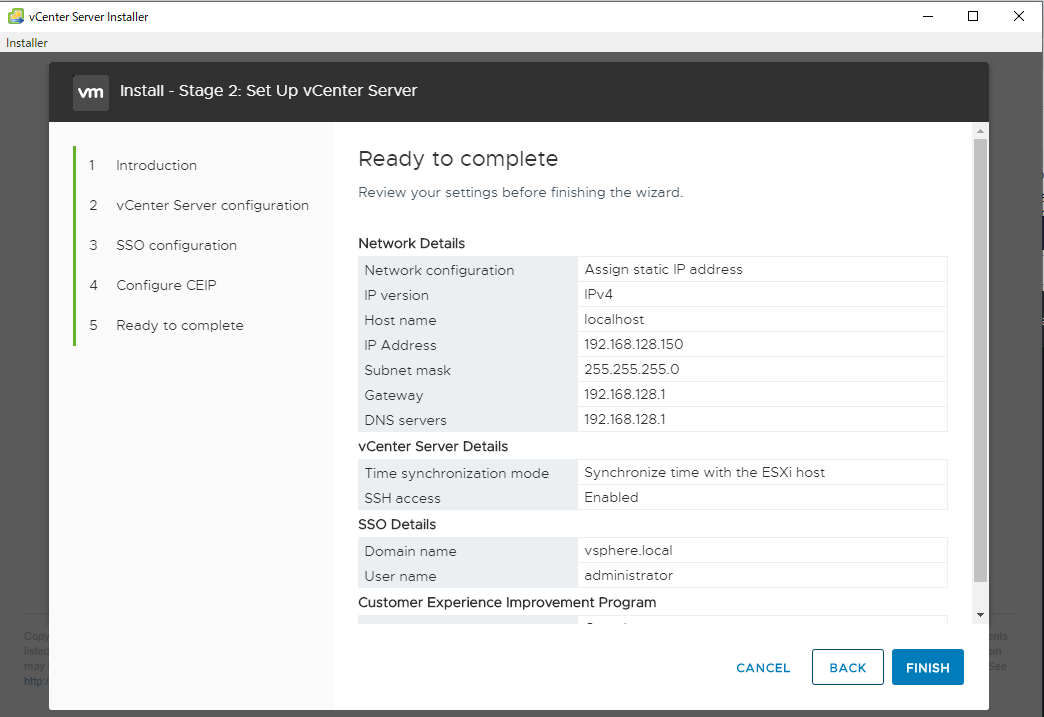The width and height of the screenshot is (1044, 717).
Task: Click the 'Host name' label
Action: [x=400, y=320]
